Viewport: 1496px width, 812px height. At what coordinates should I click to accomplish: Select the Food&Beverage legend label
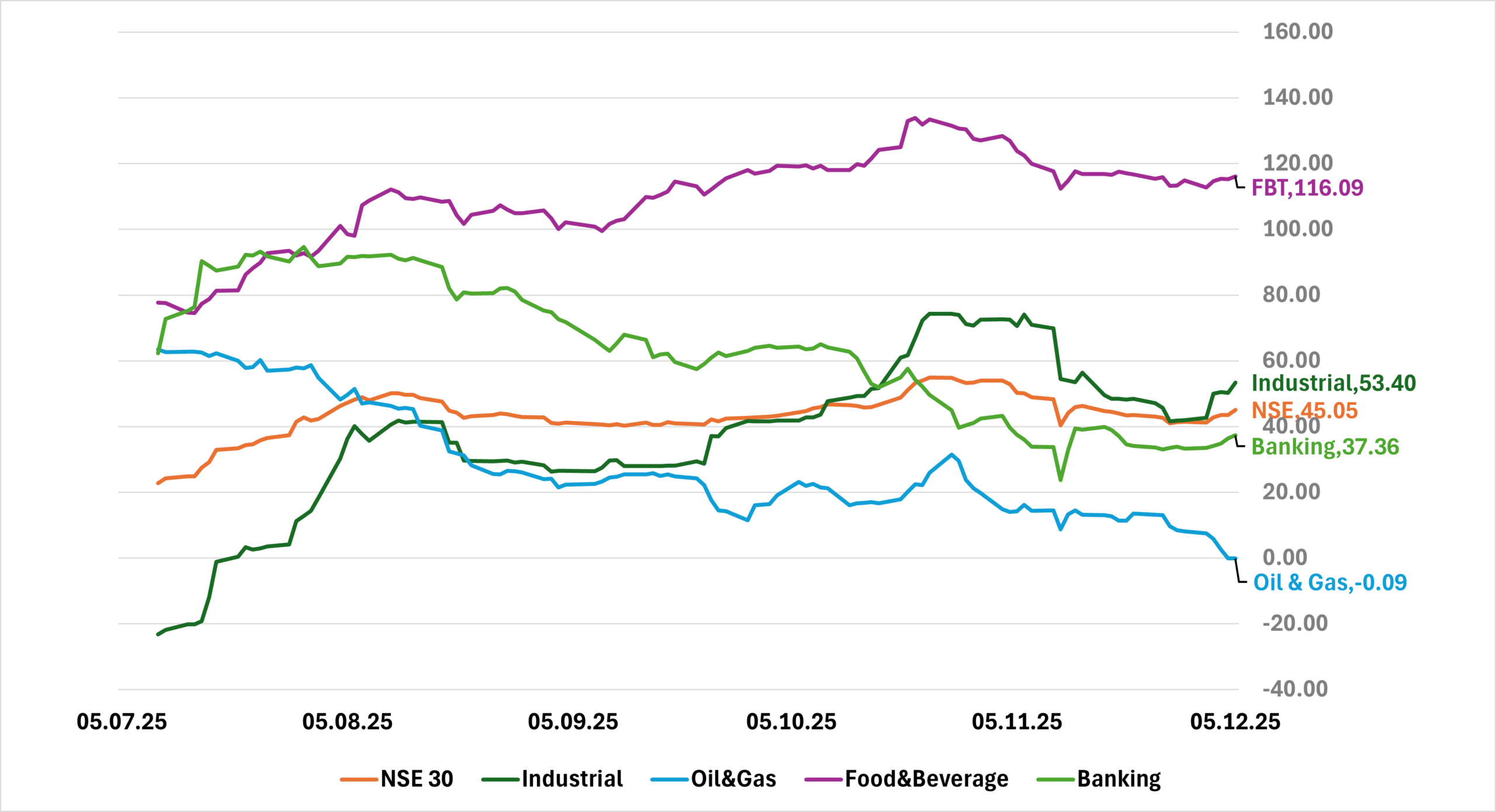pos(926,779)
